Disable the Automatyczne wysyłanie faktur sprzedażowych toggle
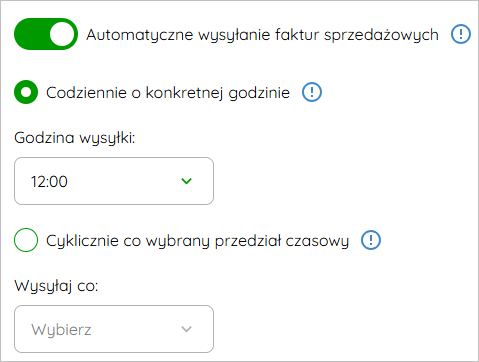 (46, 34)
